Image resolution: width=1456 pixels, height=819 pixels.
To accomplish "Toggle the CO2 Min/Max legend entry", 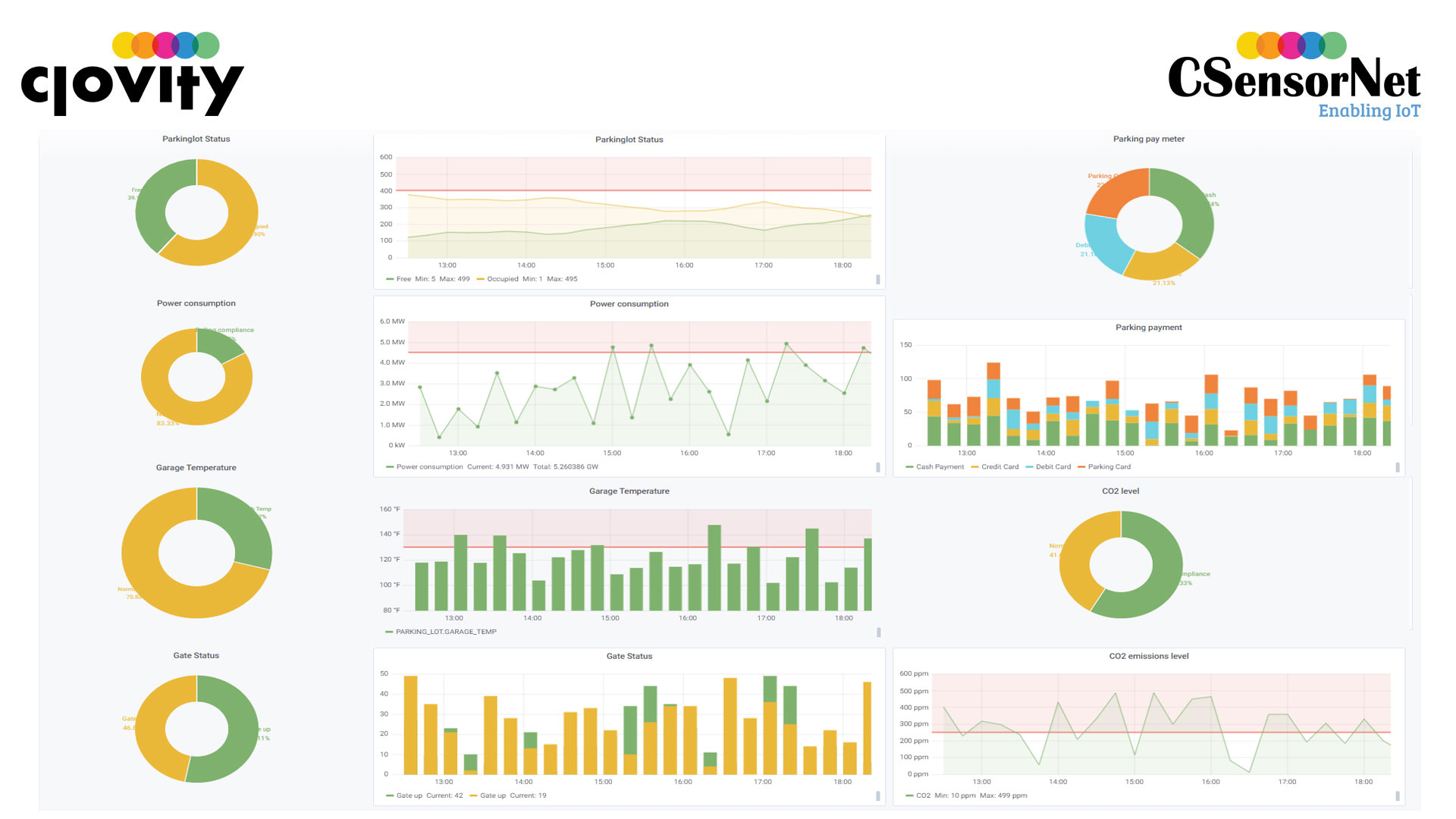I will pos(966,795).
